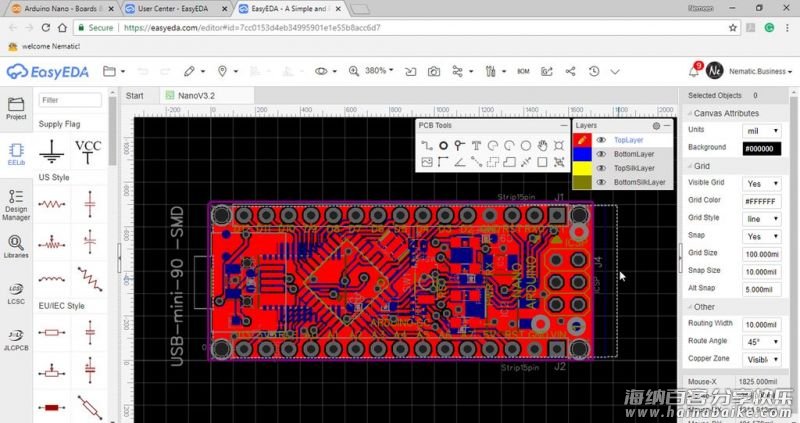
Task: Open the EELib sidebar panel
Action: (x=16, y=154)
